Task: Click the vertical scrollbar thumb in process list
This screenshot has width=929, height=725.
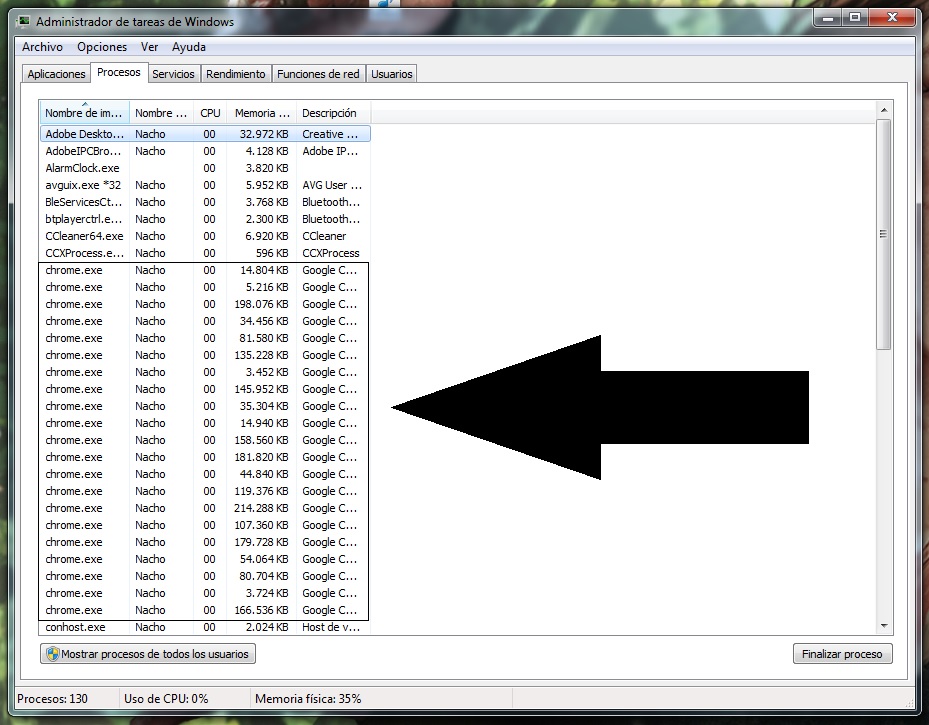Action: (x=883, y=234)
